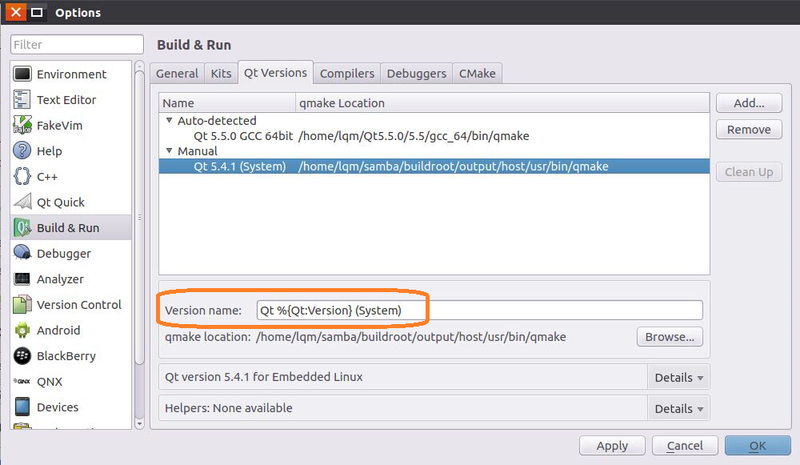Select the Android category icon
The width and height of the screenshot is (800, 465).
click(23, 330)
